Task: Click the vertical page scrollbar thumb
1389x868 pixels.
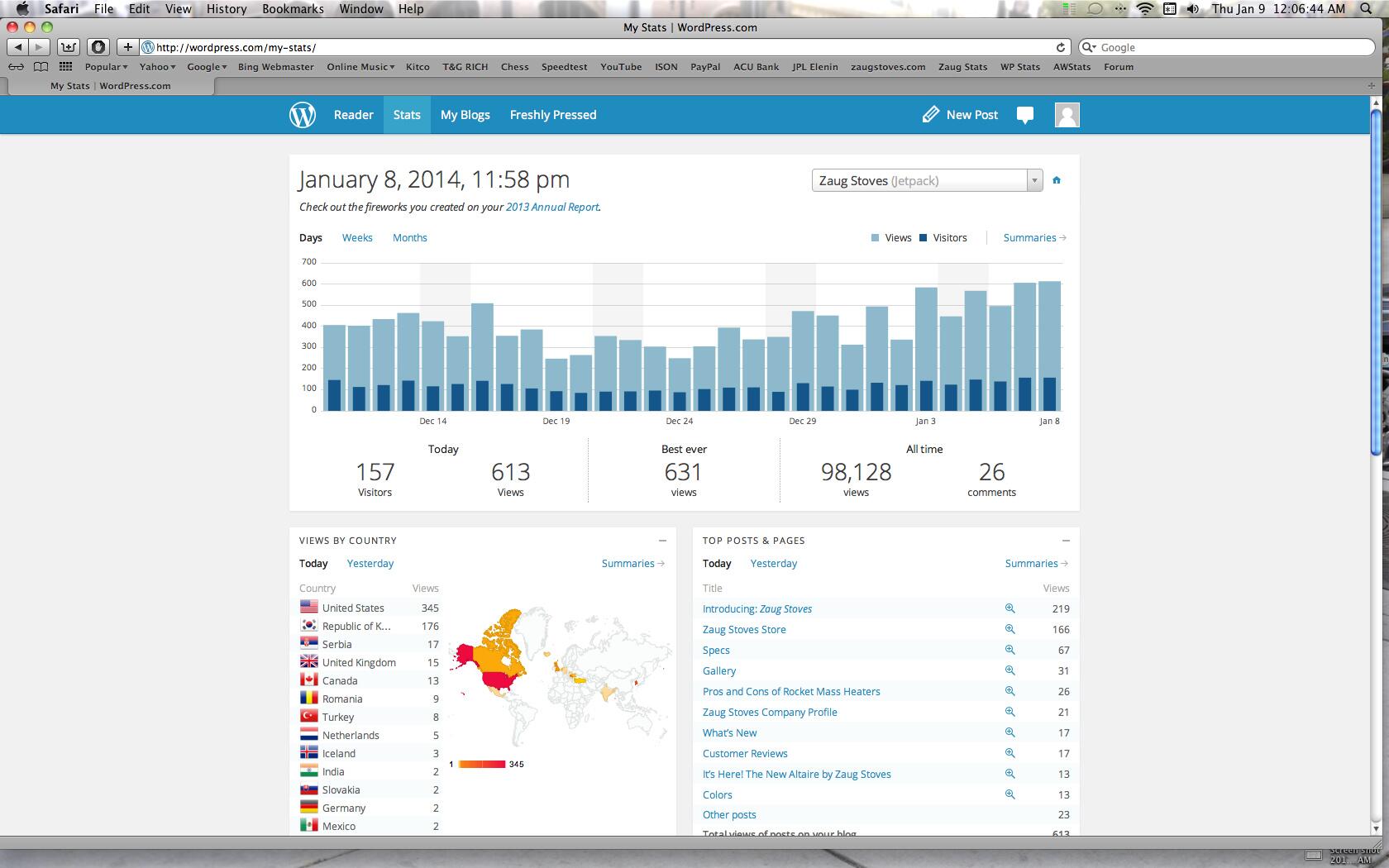Action: [x=1376, y=281]
